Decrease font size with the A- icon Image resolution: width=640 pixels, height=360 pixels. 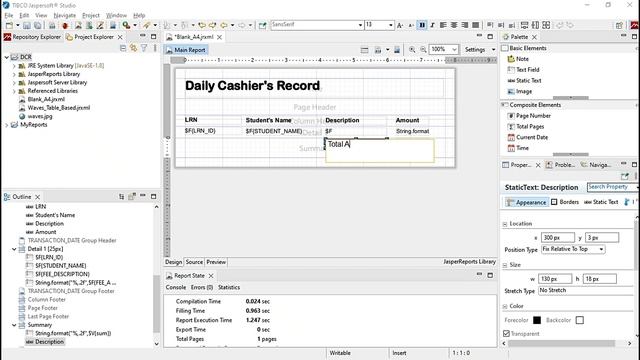click(411, 25)
